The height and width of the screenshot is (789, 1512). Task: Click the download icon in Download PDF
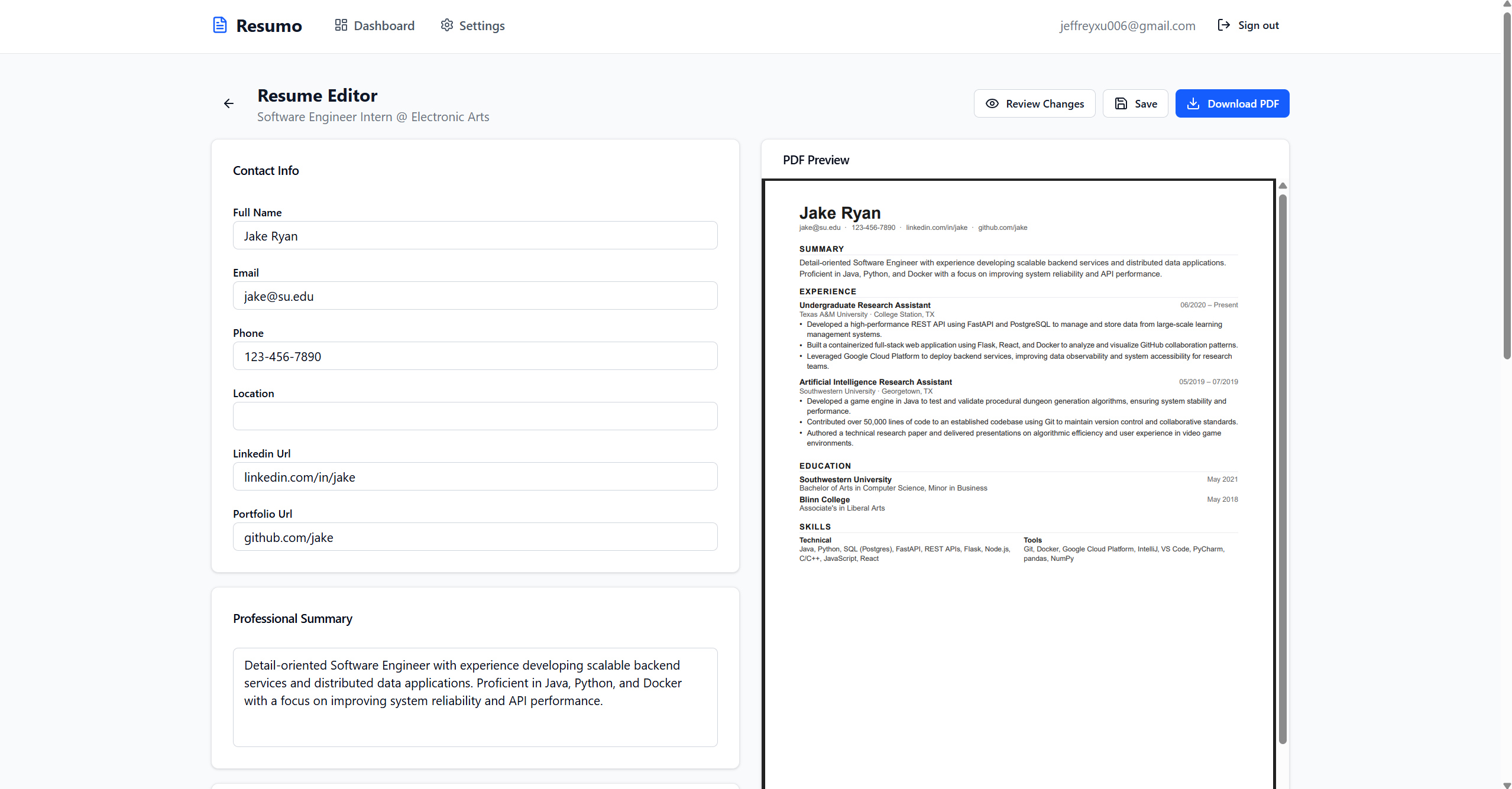1193,103
